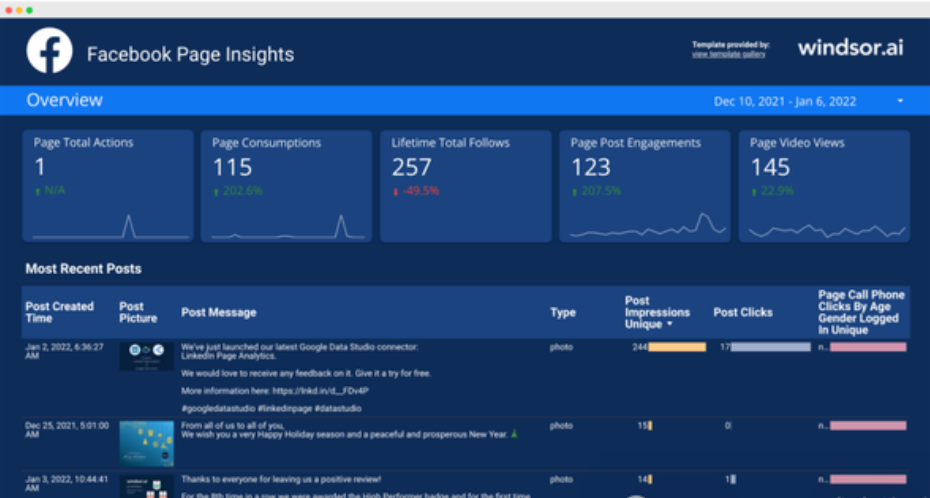Click the Page Consumptions sparkline chart
This screenshot has width=930, height=498.
(x=288, y=226)
